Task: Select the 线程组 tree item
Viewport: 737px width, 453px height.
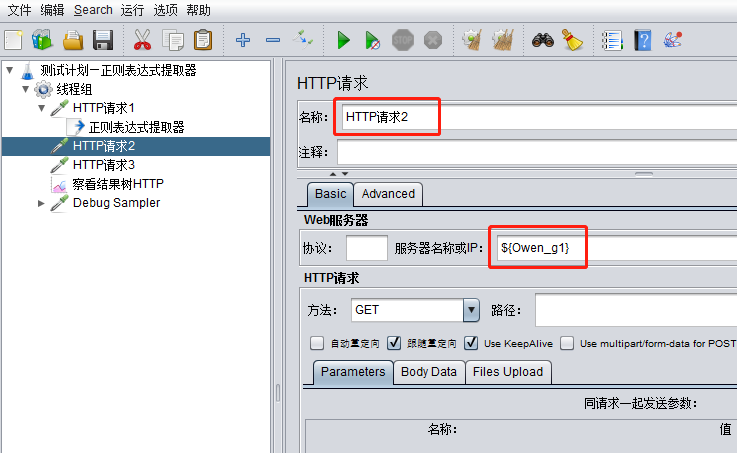Action: [74, 89]
